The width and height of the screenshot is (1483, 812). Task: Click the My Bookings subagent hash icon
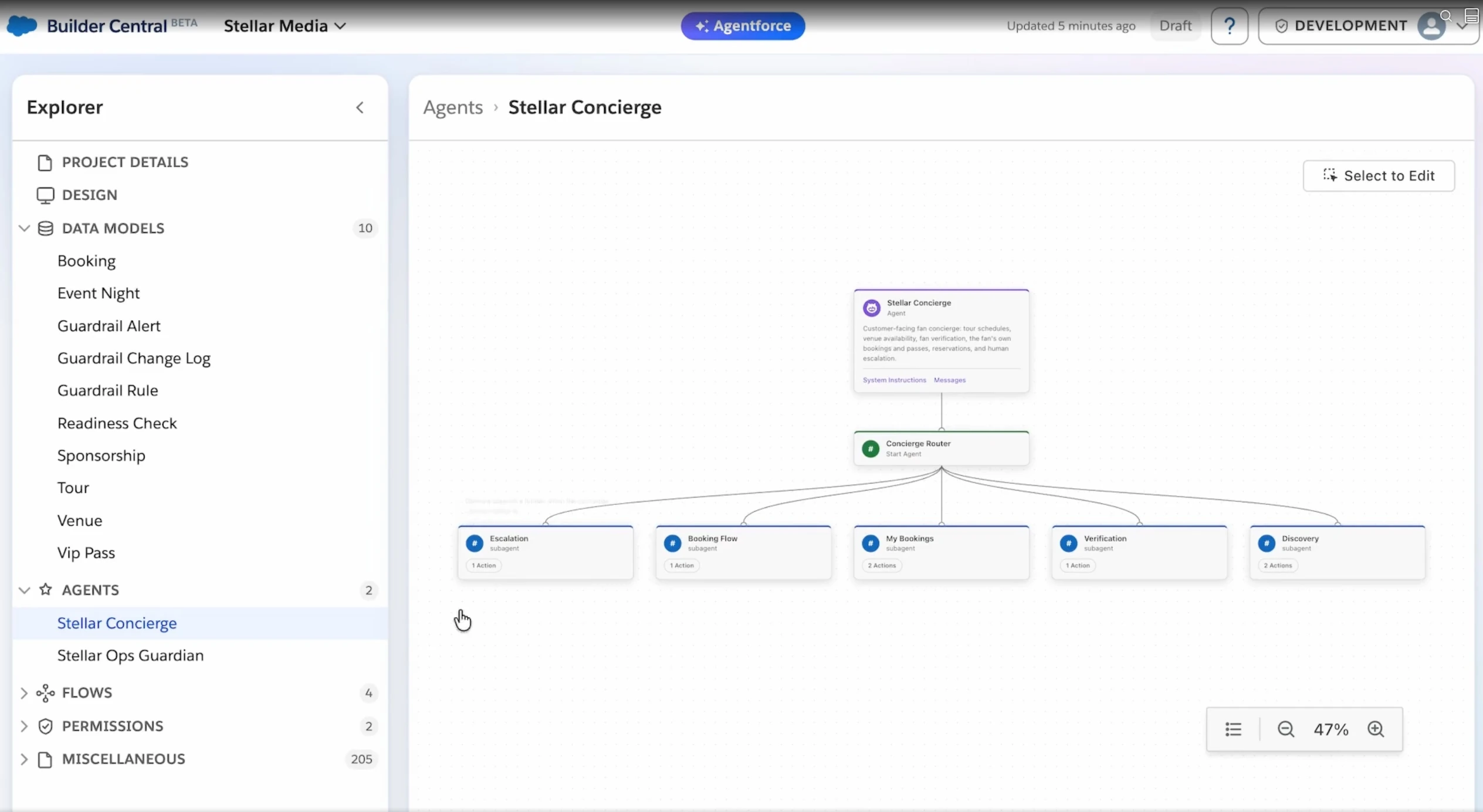pos(871,543)
